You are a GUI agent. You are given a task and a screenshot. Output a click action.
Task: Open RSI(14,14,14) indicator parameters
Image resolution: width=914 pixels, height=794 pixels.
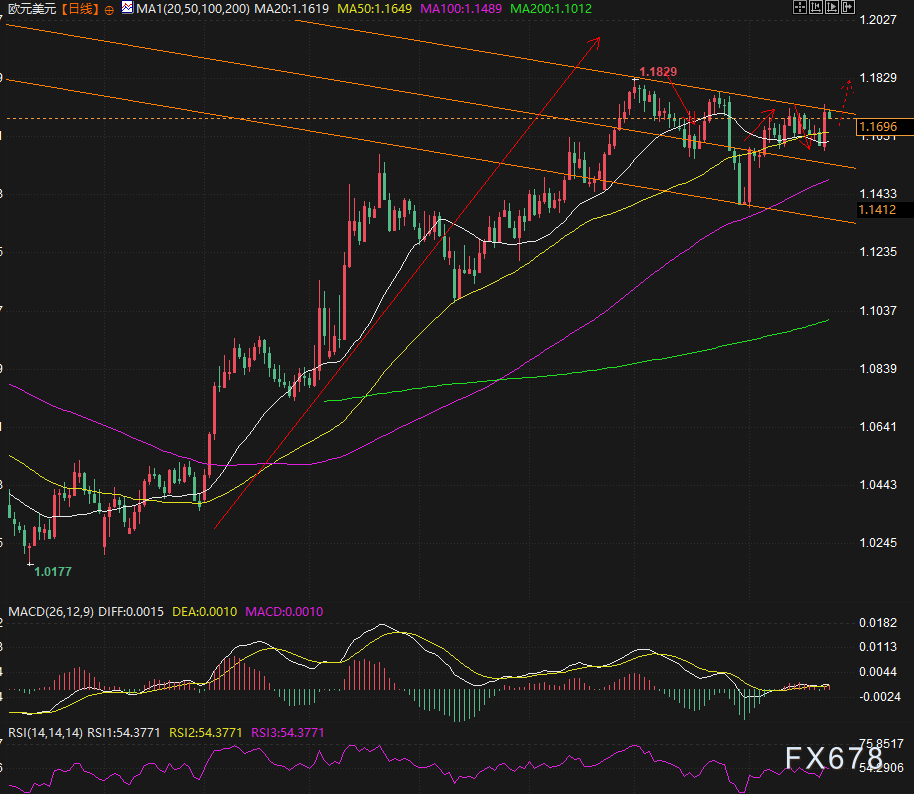tap(45, 731)
